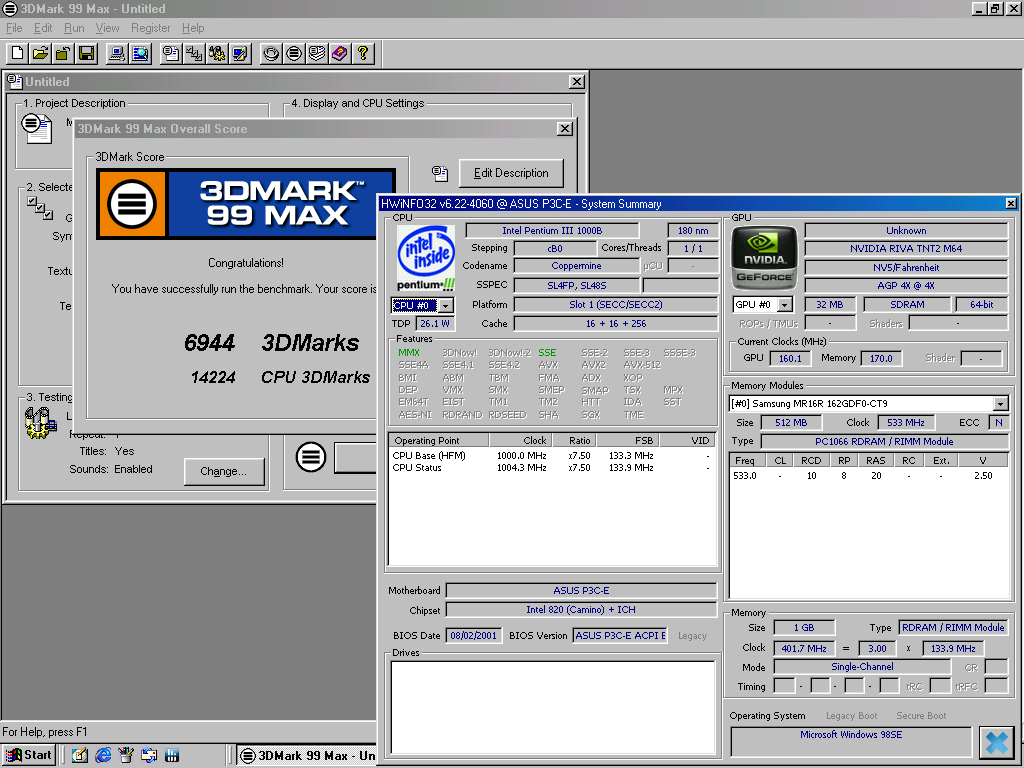Click the Selected tests checkmarks icon
This screenshot has height=768, width=1024.
tap(40, 207)
